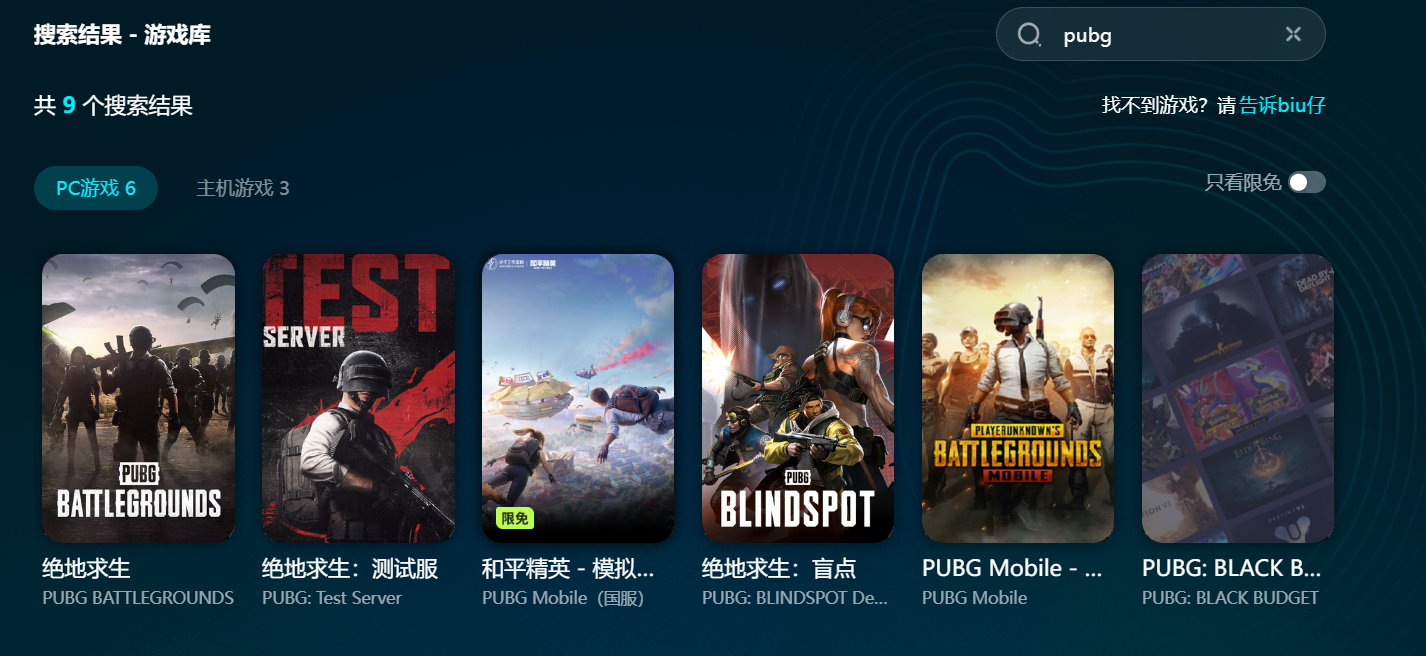Open the PUBG BLINDSPOT cover

pyautogui.click(x=798, y=398)
